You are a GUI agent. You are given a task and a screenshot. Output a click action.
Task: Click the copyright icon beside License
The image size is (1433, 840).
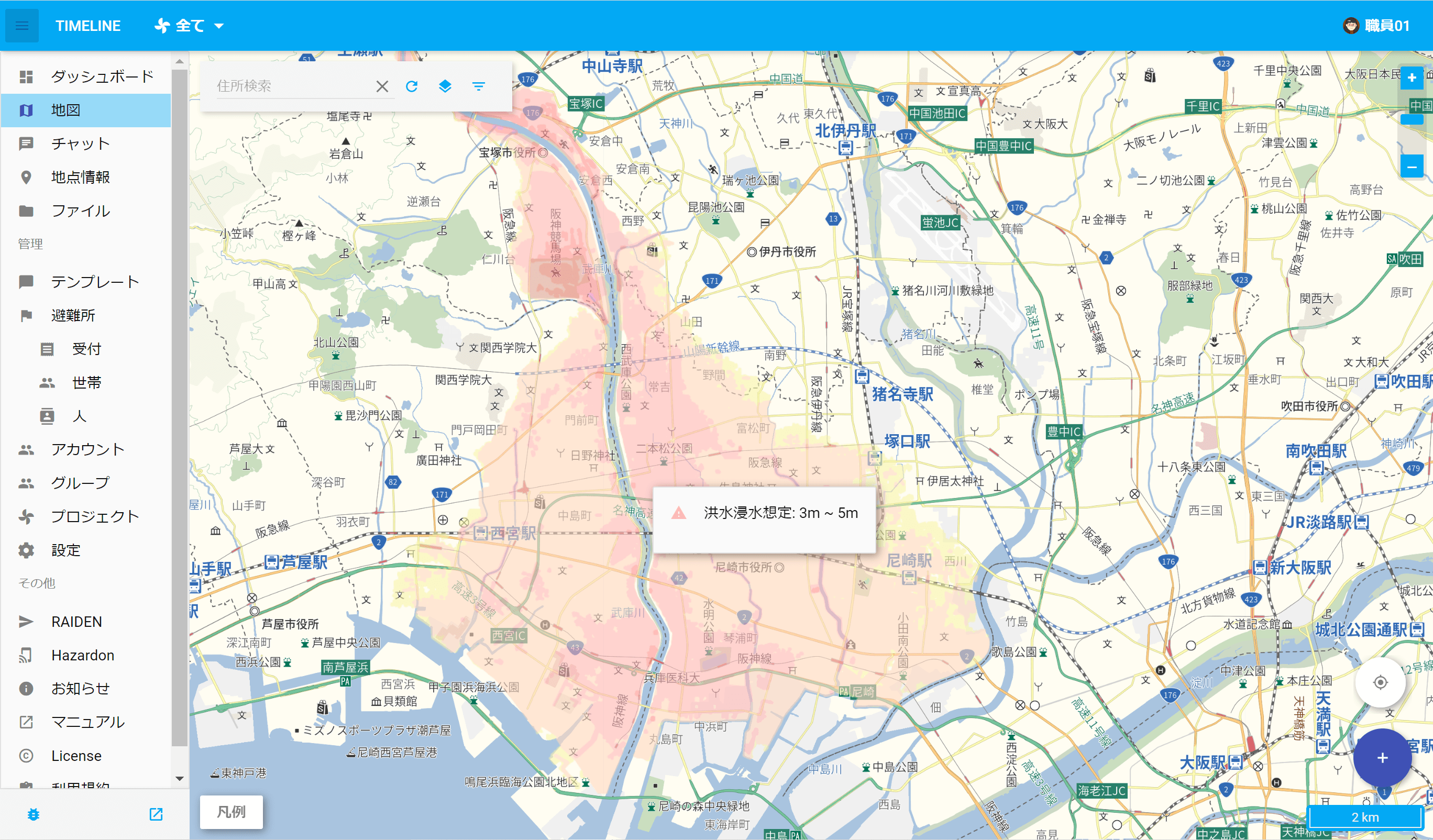click(x=26, y=755)
